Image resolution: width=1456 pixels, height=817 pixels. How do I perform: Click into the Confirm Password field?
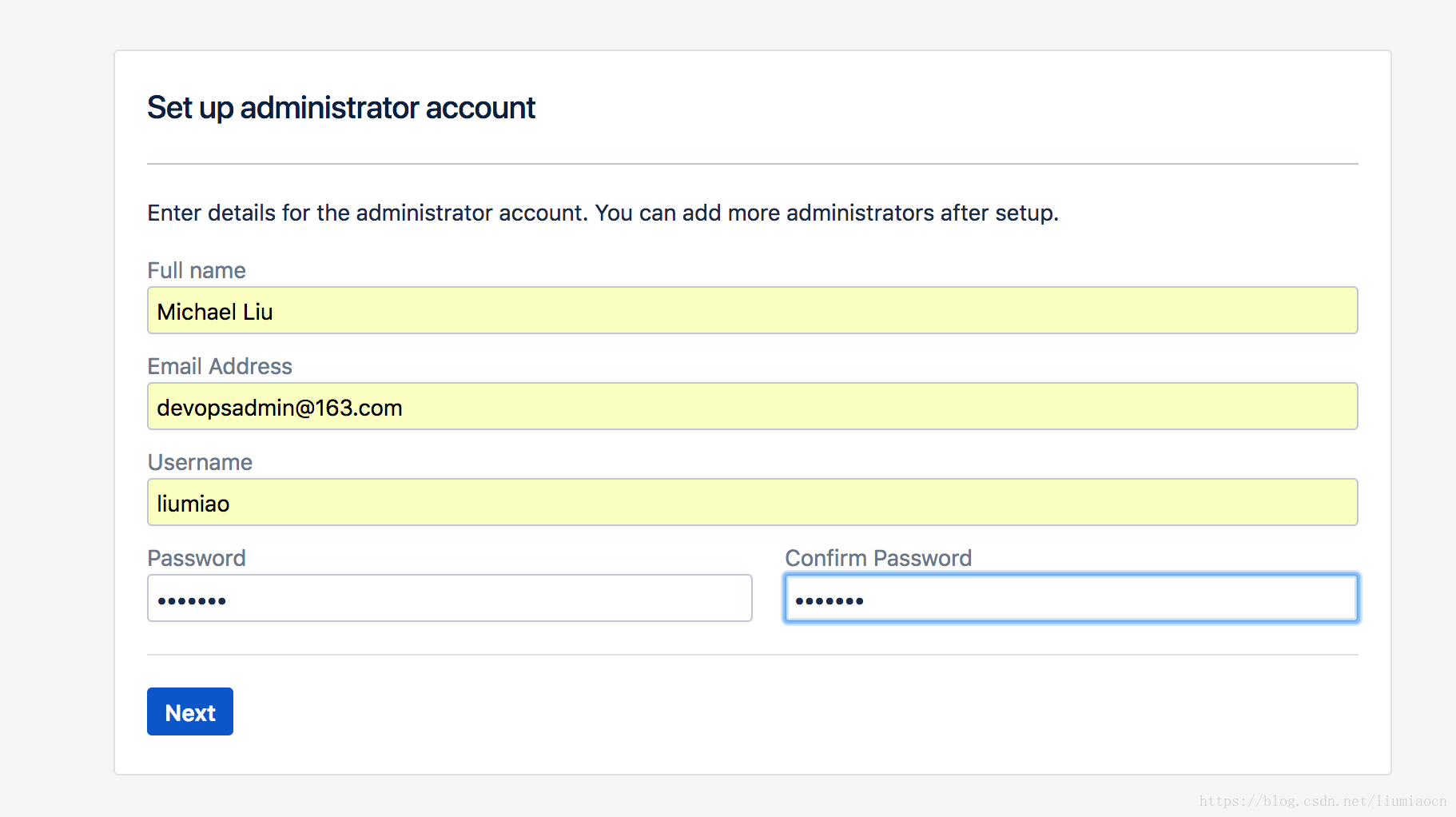[1071, 598]
